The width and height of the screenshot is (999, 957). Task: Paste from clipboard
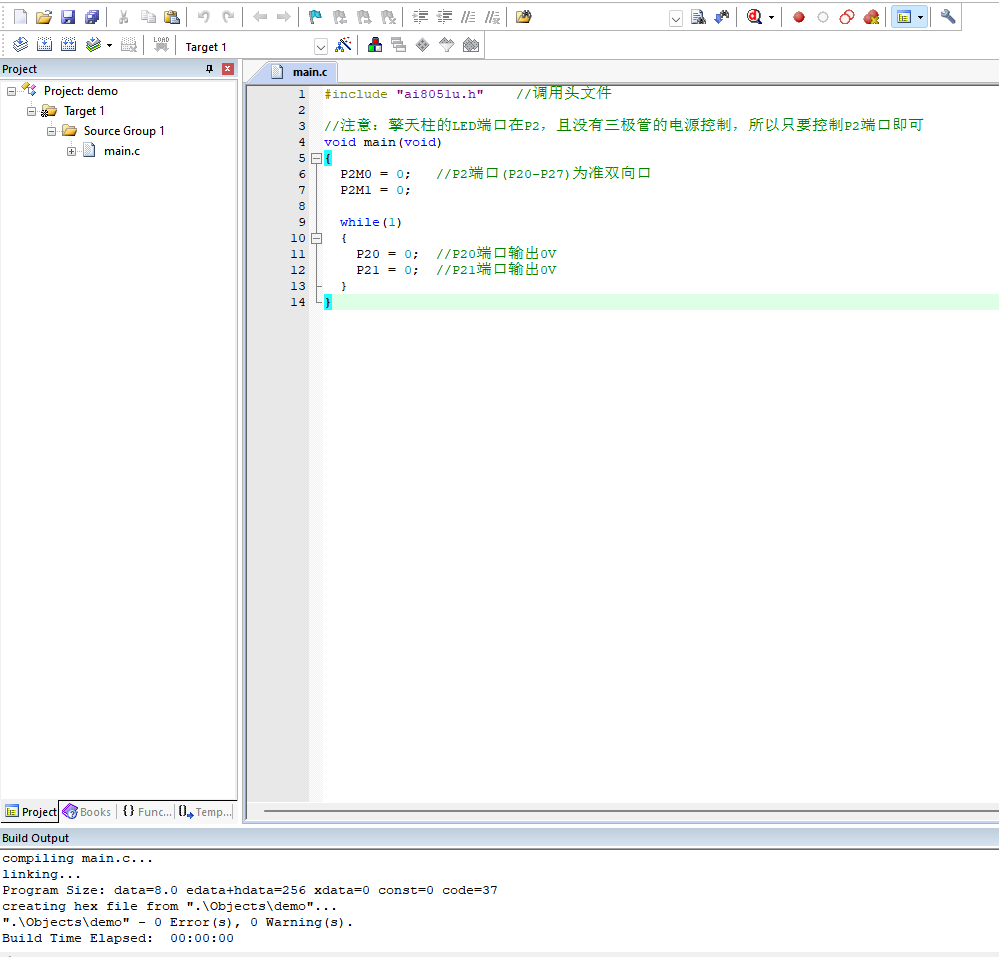172,17
